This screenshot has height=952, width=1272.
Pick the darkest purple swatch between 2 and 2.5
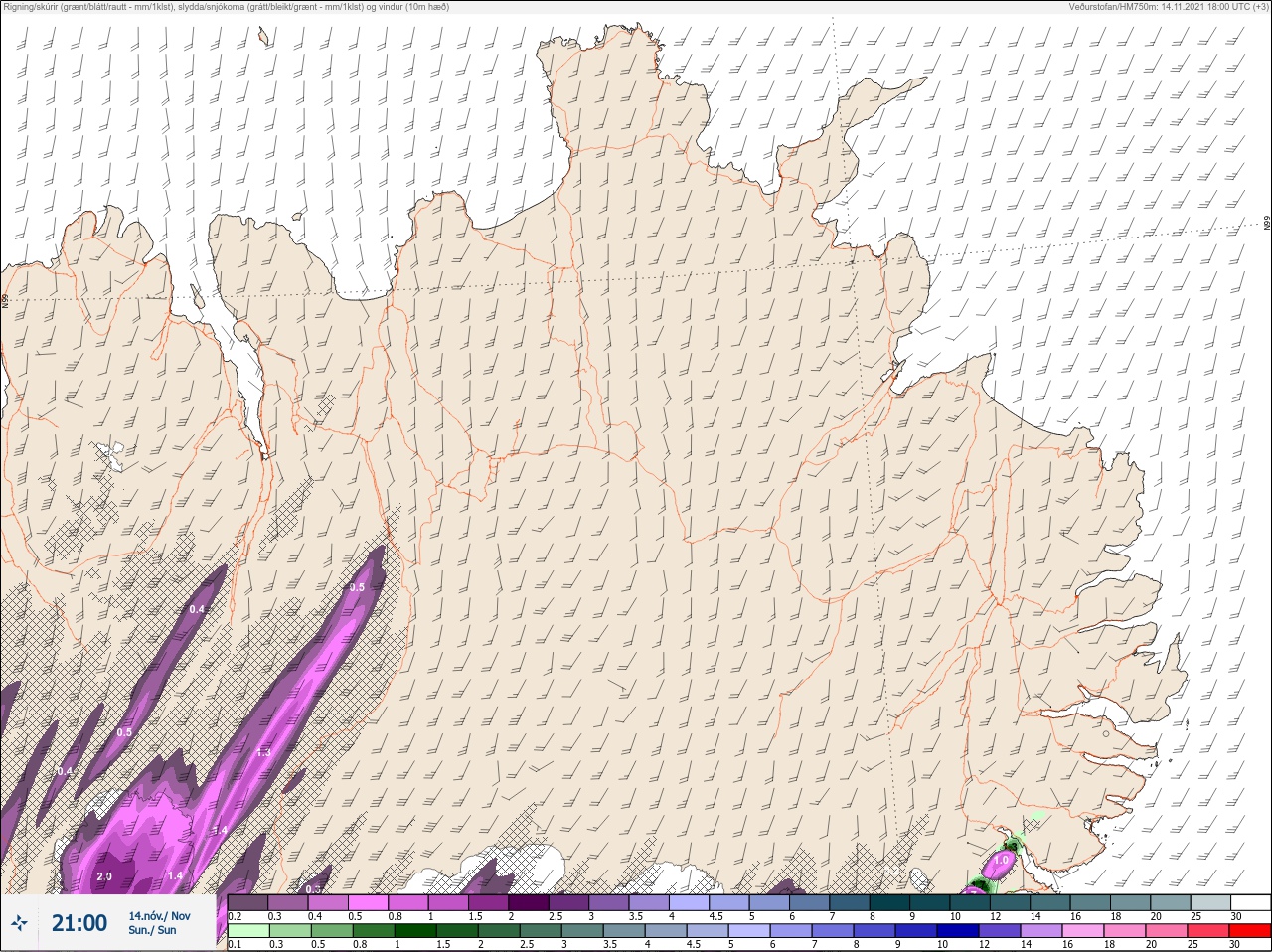tap(529, 903)
